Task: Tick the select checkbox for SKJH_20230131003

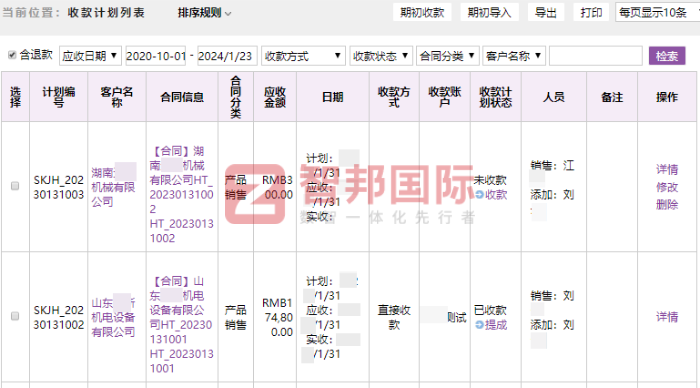Action: (x=15, y=186)
